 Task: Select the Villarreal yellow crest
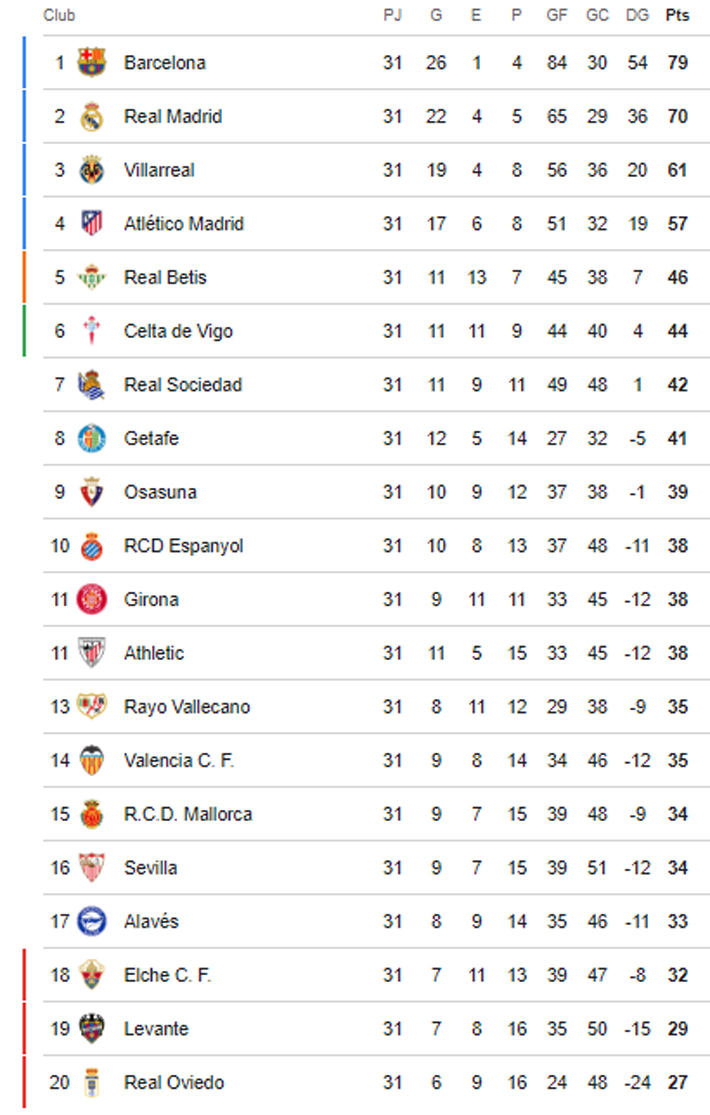[92, 170]
